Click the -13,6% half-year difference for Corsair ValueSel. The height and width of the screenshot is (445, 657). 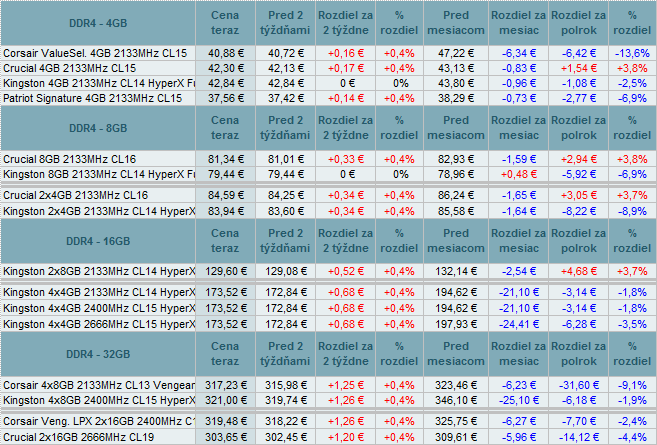pos(632,53)
